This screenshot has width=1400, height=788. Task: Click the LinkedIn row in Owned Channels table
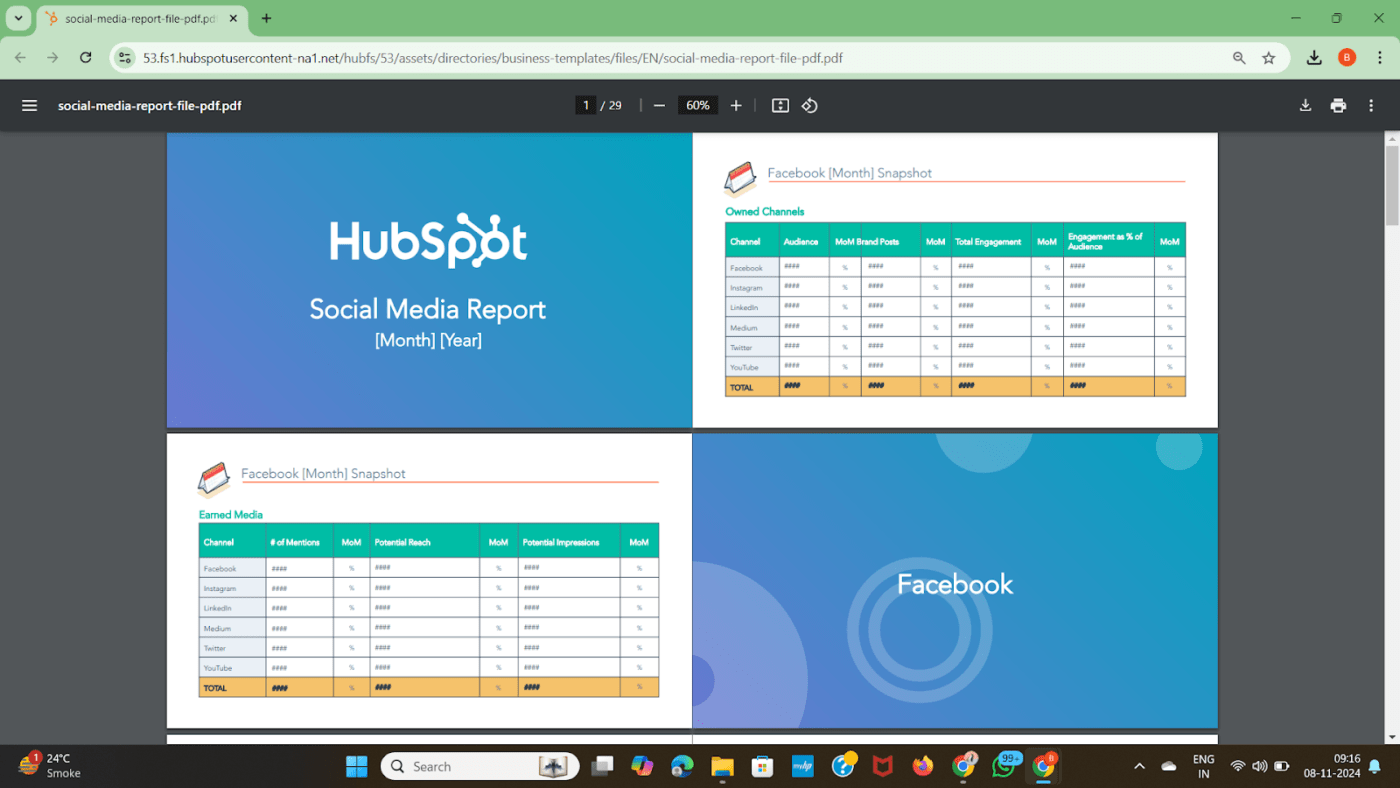coord(955,307)
